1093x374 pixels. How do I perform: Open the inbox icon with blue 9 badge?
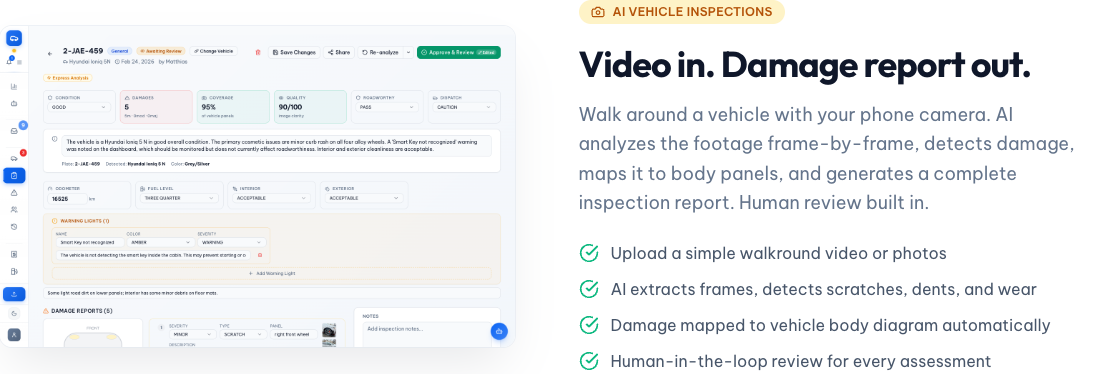(x=14, y=131)
